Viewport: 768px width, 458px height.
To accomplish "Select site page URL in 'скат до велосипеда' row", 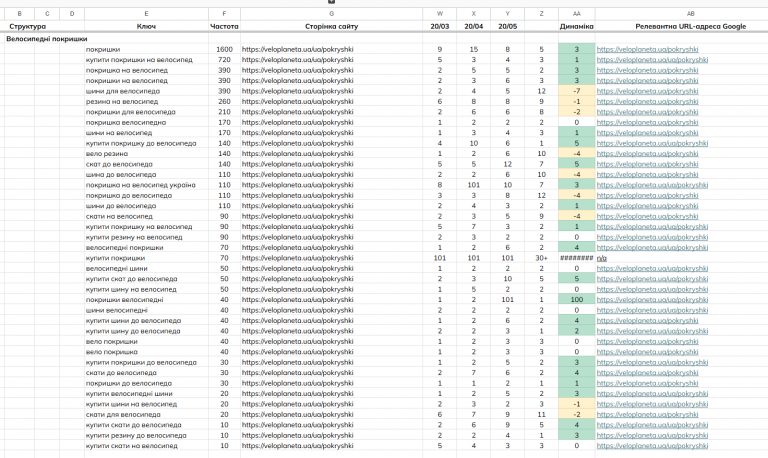I will (x=297, y=164).
